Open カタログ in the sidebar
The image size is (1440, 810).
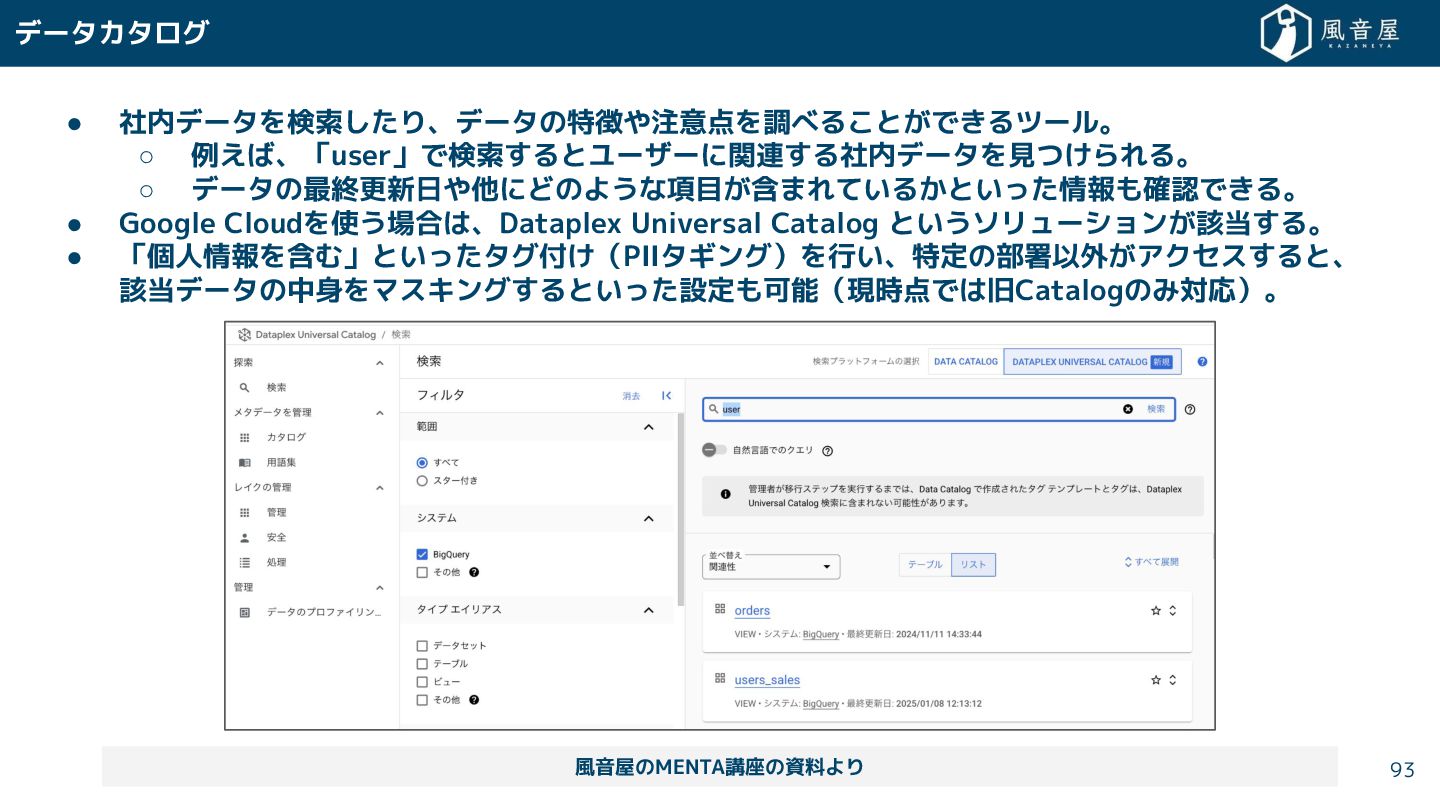(x=286, y=437)
